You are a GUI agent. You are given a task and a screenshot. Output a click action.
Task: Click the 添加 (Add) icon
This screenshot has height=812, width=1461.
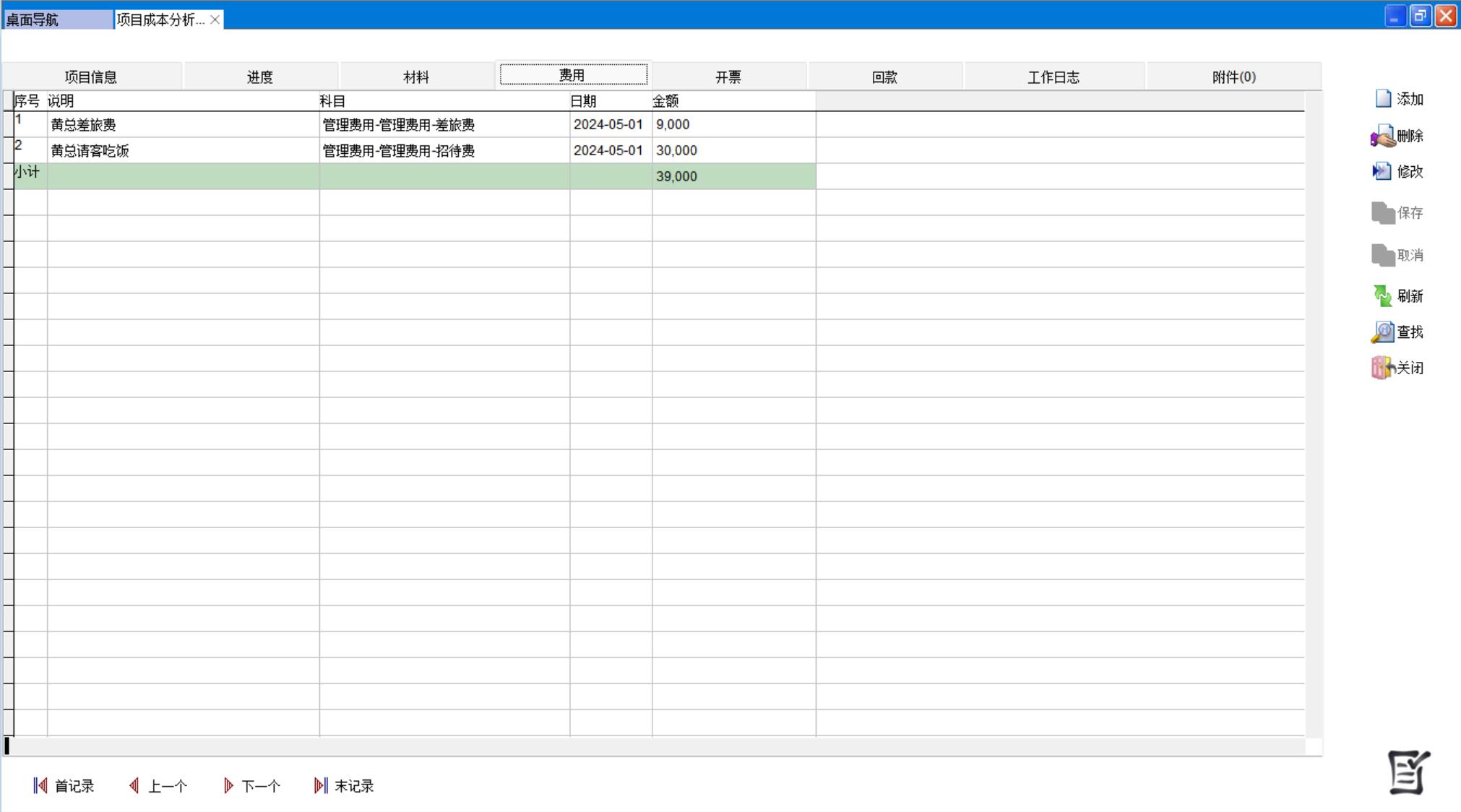pyautogui.click(x=1383, y=99)
